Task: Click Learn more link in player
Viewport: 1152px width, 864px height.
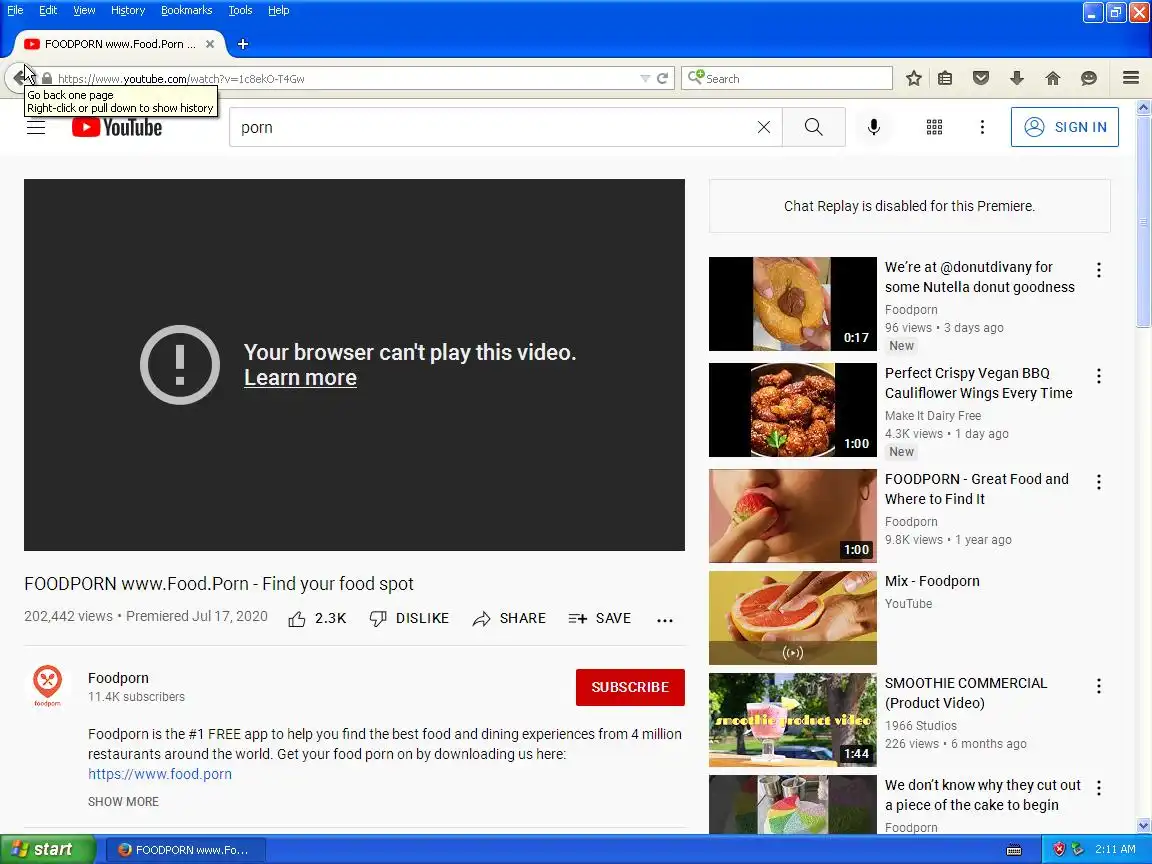Action: [300, 378]
